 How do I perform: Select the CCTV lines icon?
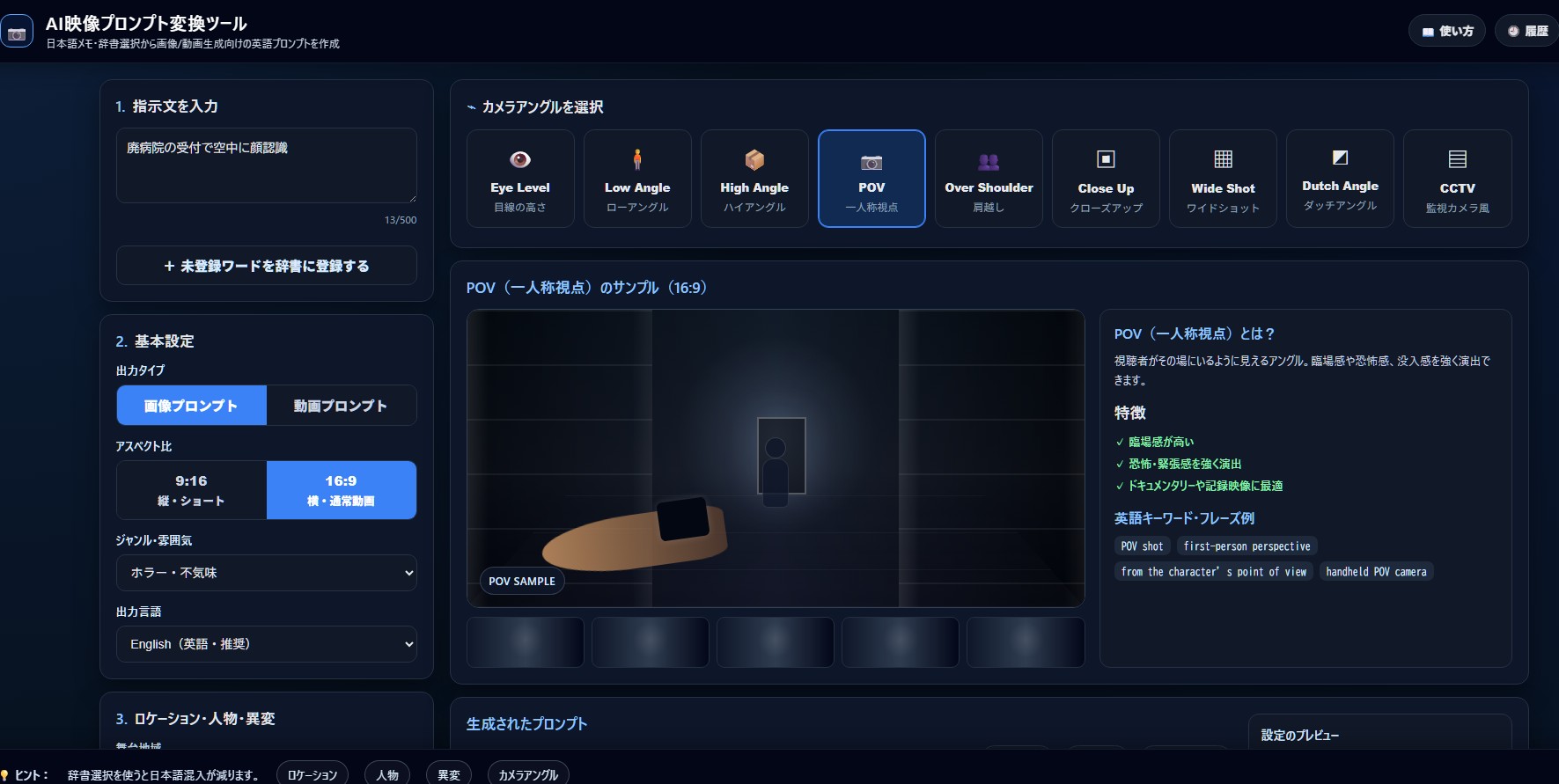tap(1458, 159)
